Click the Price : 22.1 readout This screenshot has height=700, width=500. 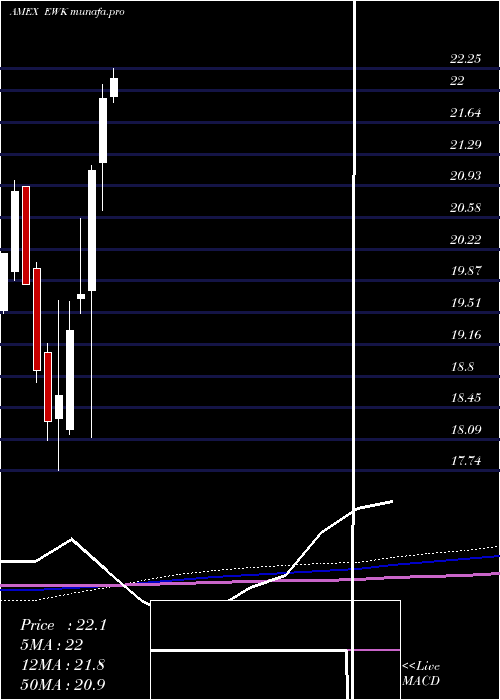(x=63, y=625)
